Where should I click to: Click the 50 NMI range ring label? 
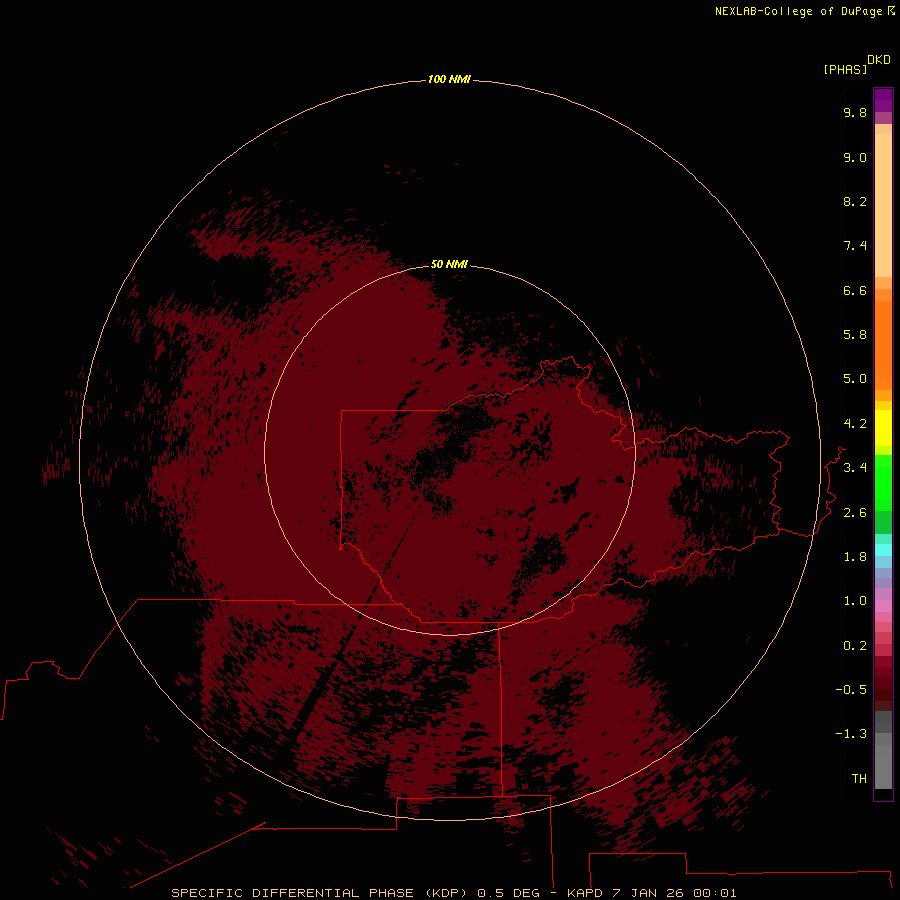tap(449, 264)
